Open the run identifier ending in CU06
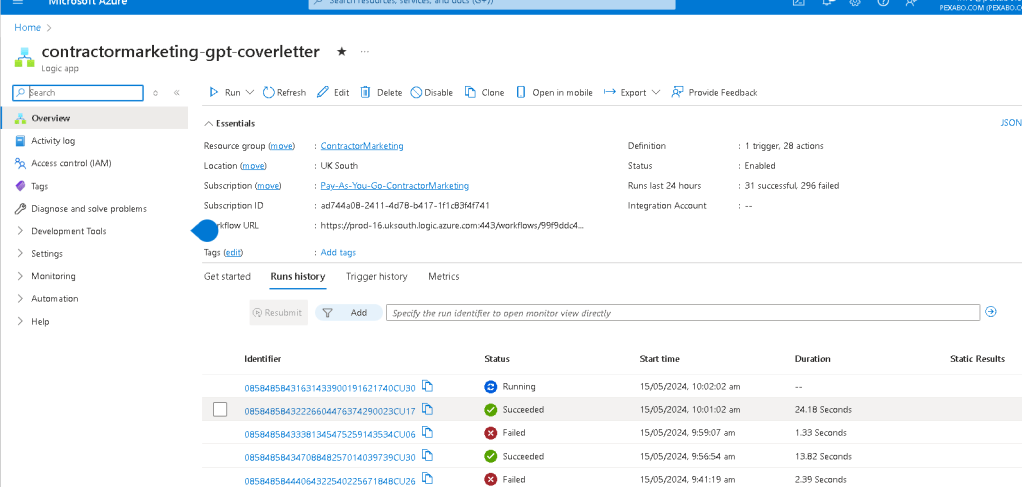The width and height of the screenshot is (1022, 487). [330, 434]
